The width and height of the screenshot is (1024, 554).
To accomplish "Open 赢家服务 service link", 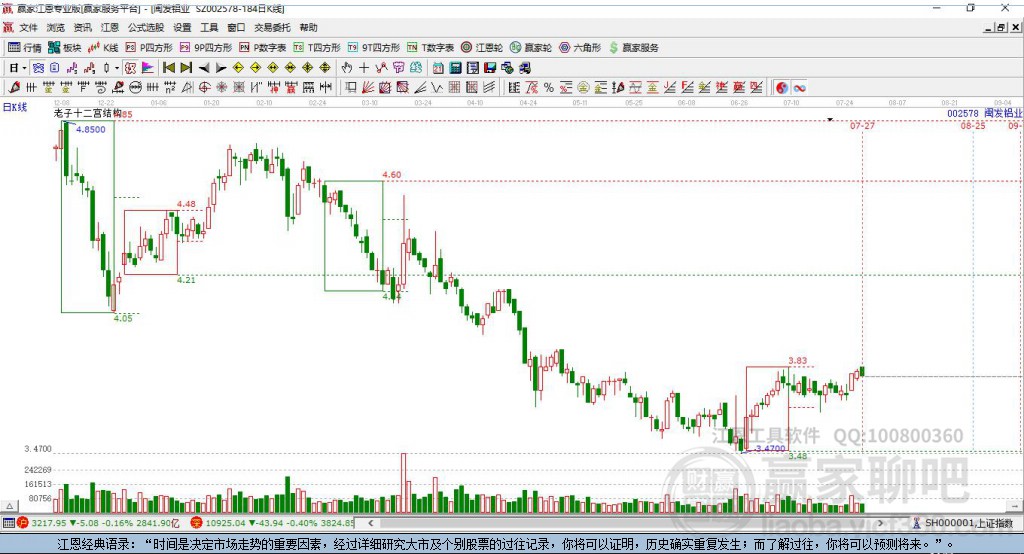I will pos(633,48).
